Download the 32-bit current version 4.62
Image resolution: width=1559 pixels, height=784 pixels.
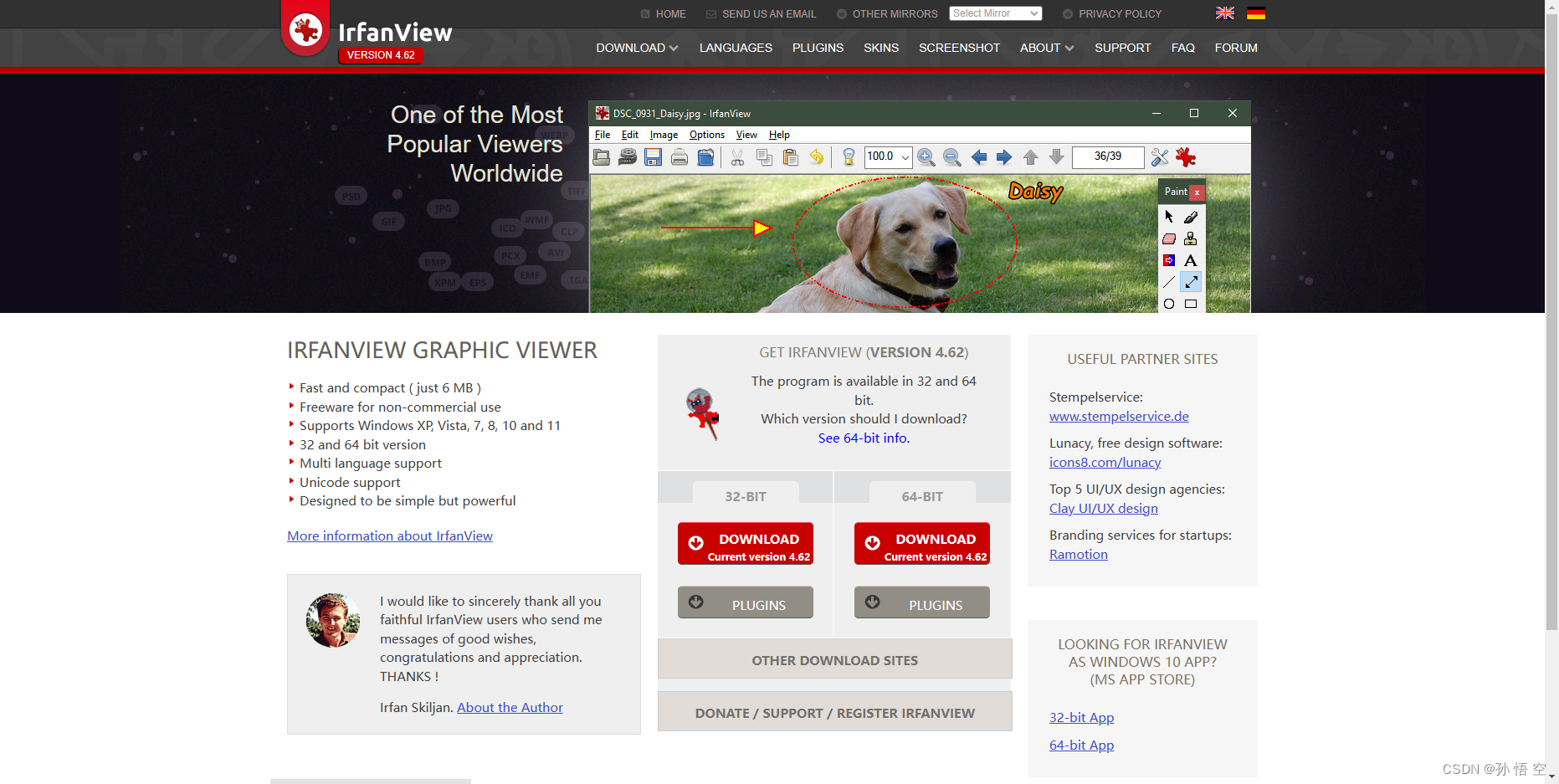pyautogui.click(x=746, y=544)
